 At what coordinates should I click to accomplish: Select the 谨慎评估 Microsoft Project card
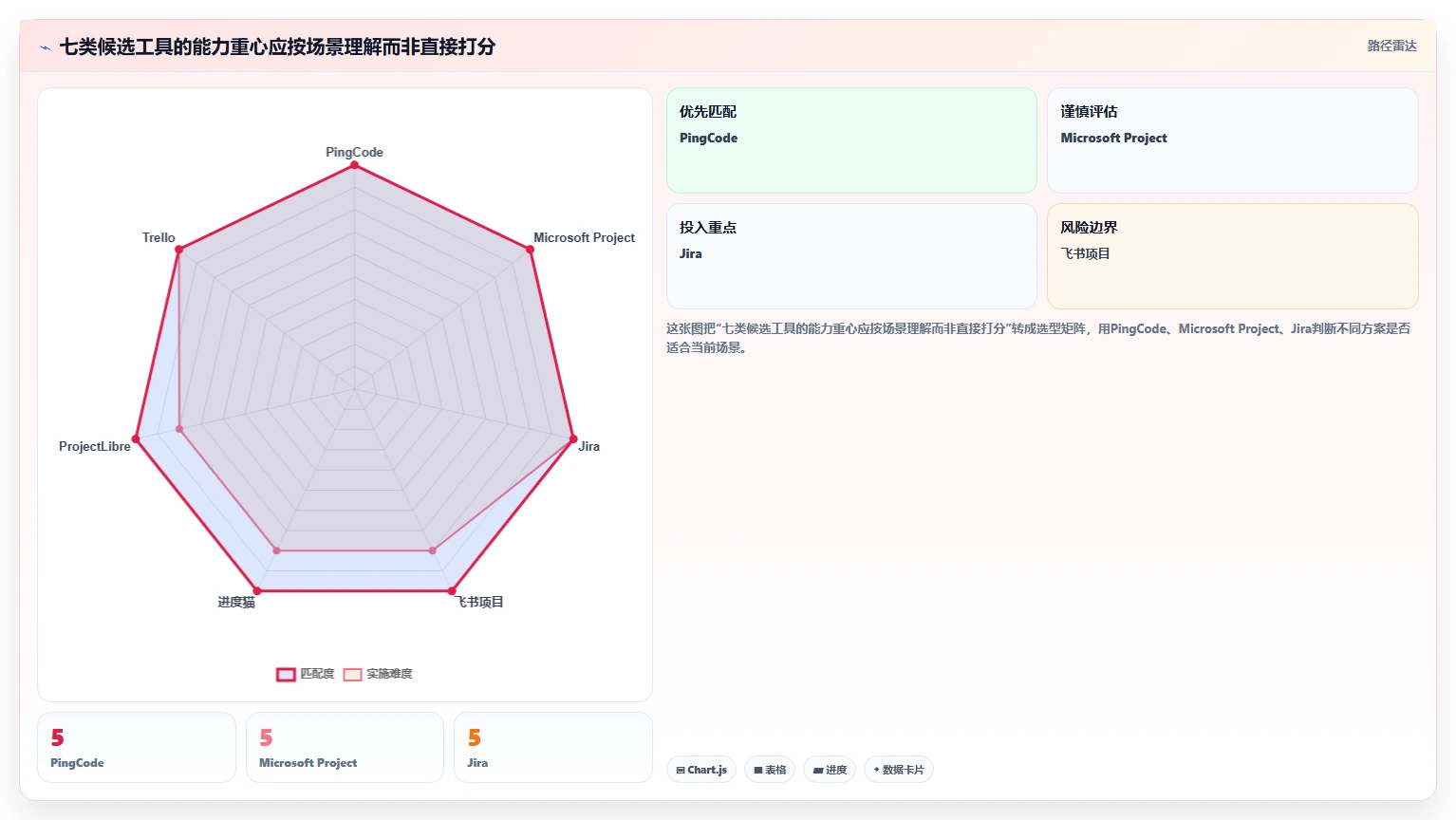coord(1232,140)
